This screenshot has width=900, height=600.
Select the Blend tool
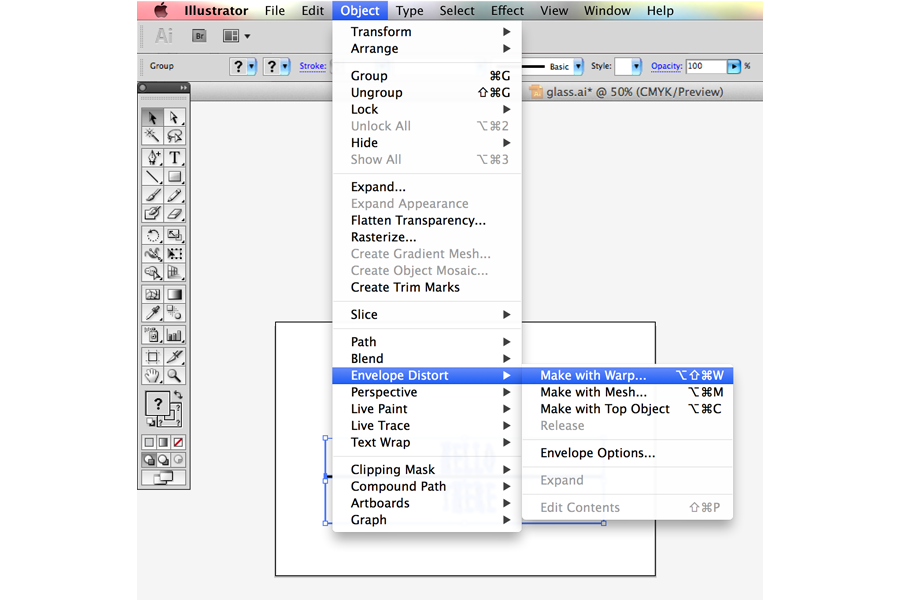[174, 313]
